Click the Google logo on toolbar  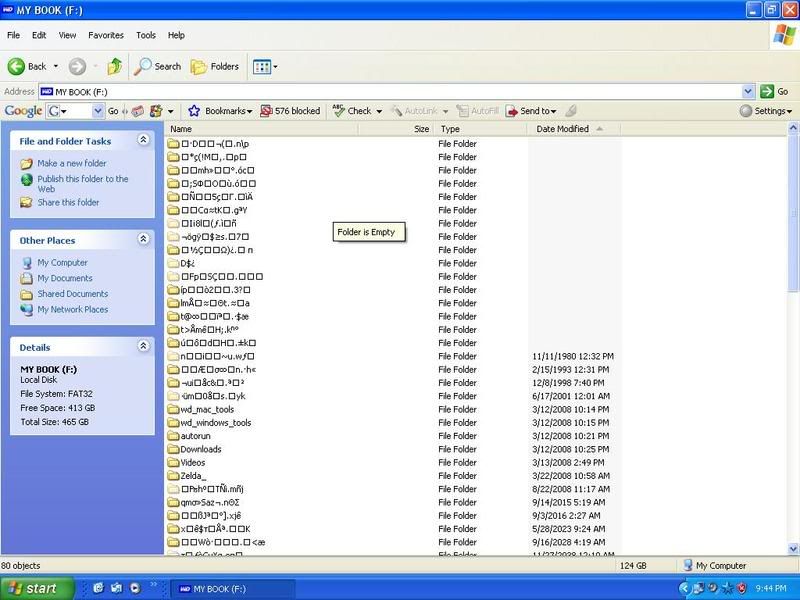click(23, 111)
